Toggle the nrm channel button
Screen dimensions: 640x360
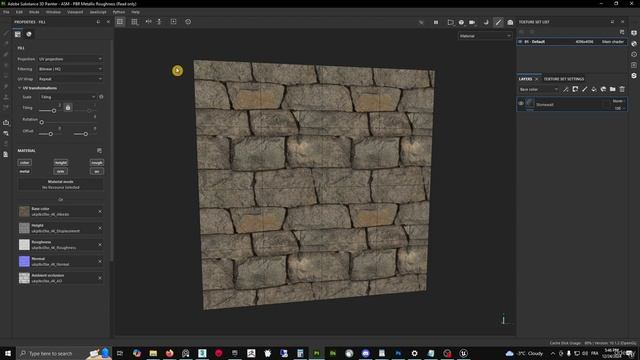(60, 171)
